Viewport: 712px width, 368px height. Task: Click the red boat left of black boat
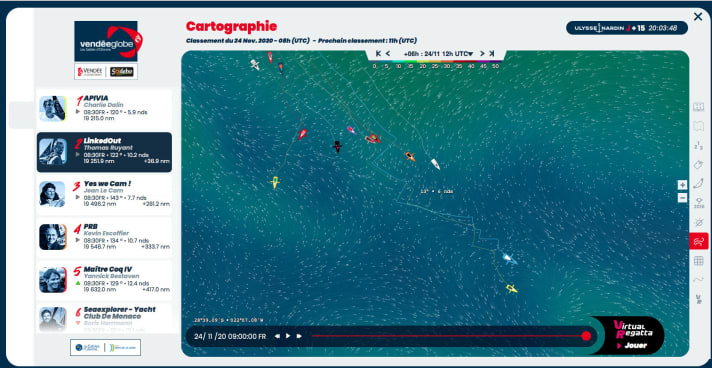[302, 134]
